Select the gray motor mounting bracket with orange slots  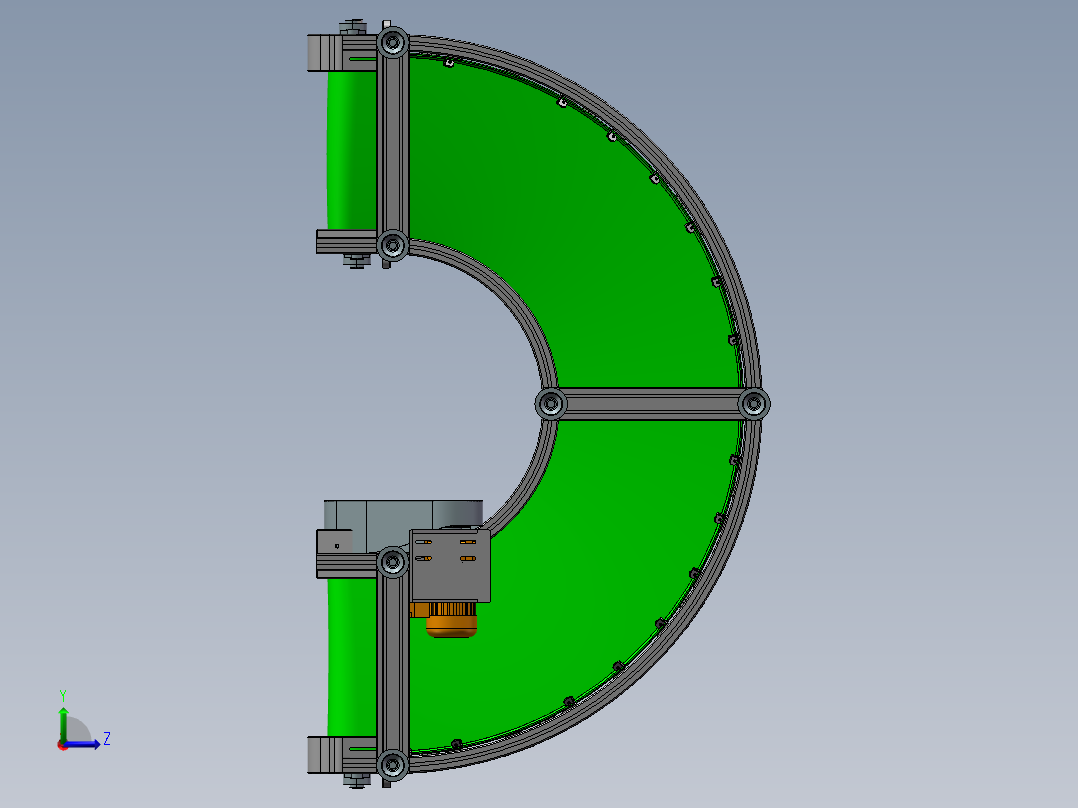click(x=450, y=565)
